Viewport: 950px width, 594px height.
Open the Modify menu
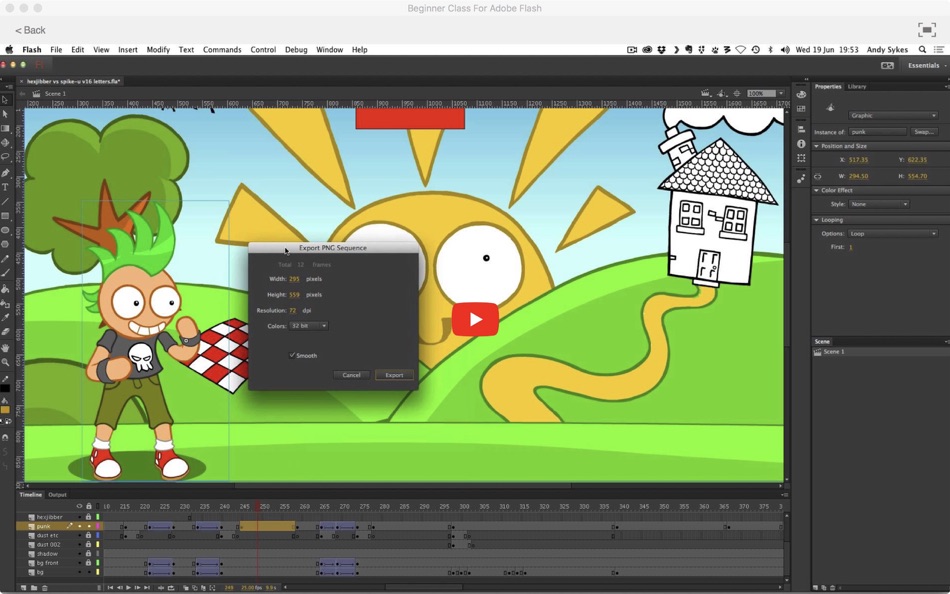(x=158, y=50)
